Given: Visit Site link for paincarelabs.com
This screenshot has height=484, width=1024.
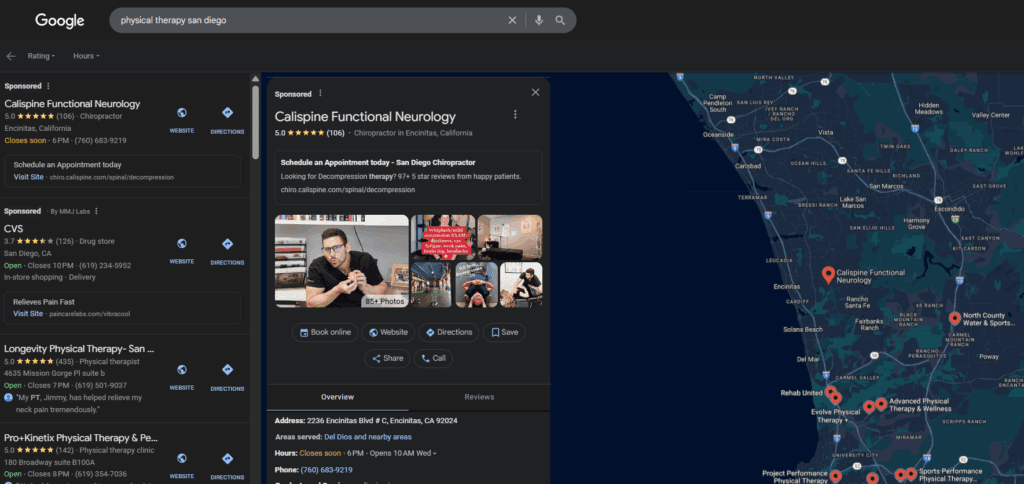Looking at the screenshot, I should coord(29,314).
